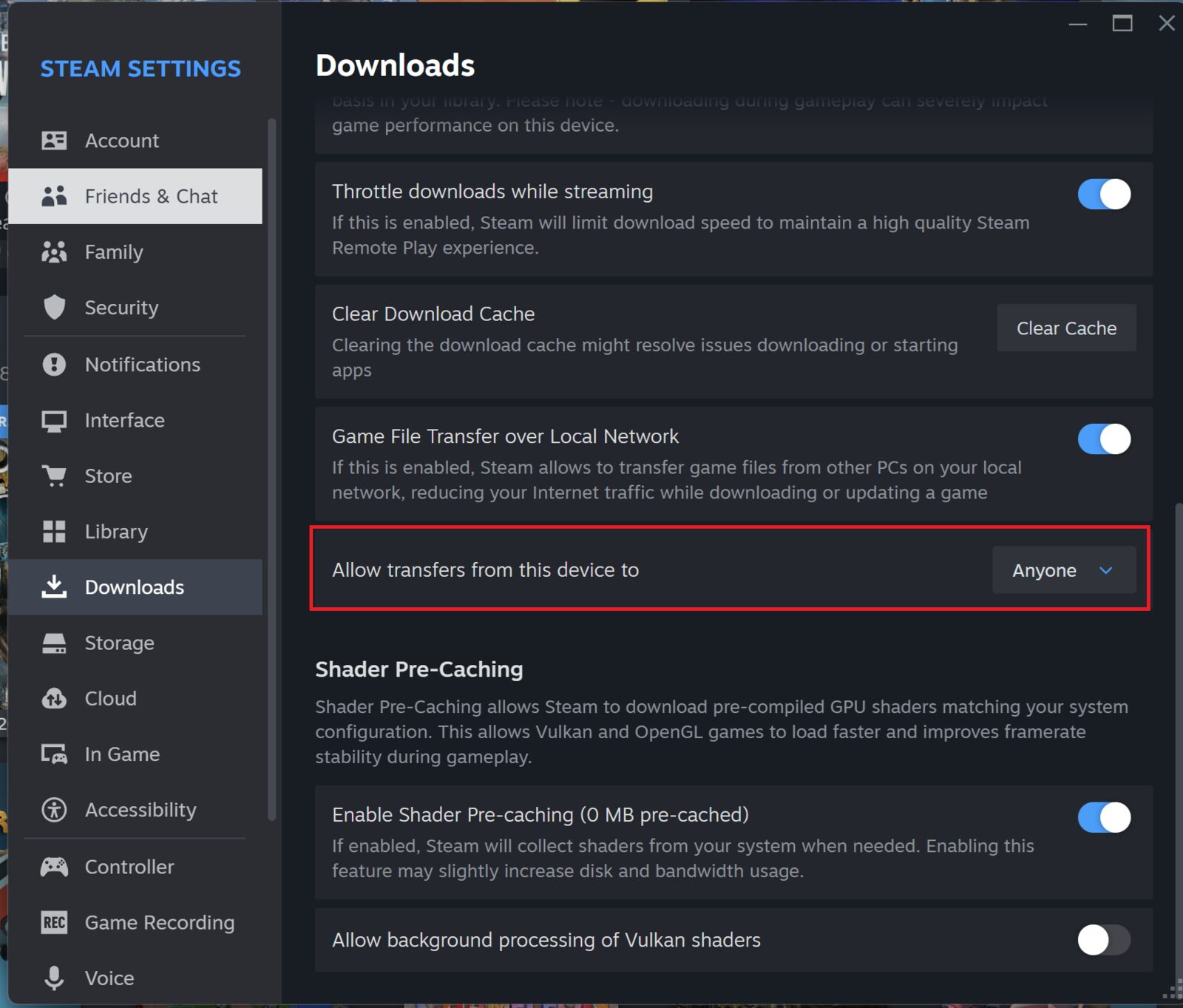Click the Clear Cache button
This screenshot has width=1183, height=1008.
coord(1066,328)
